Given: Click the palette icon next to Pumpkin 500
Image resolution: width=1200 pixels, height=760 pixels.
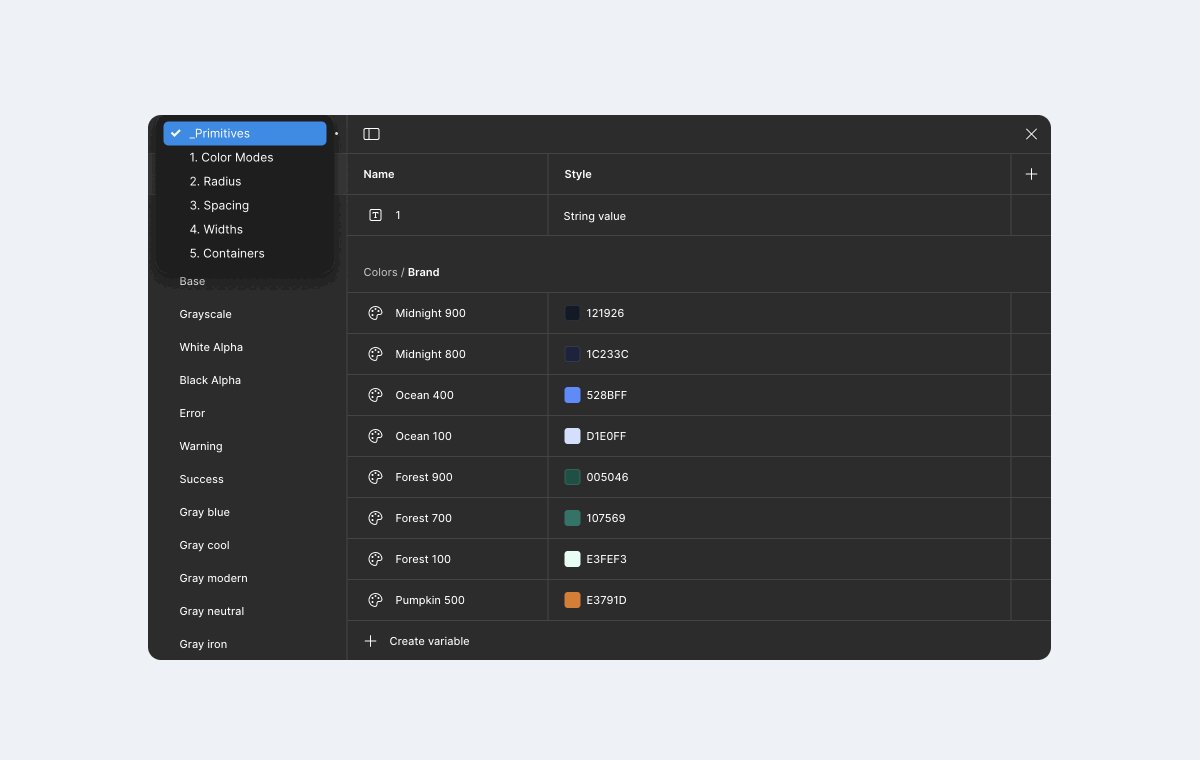Looking at the screenshot, I should [x=375, y=600].
